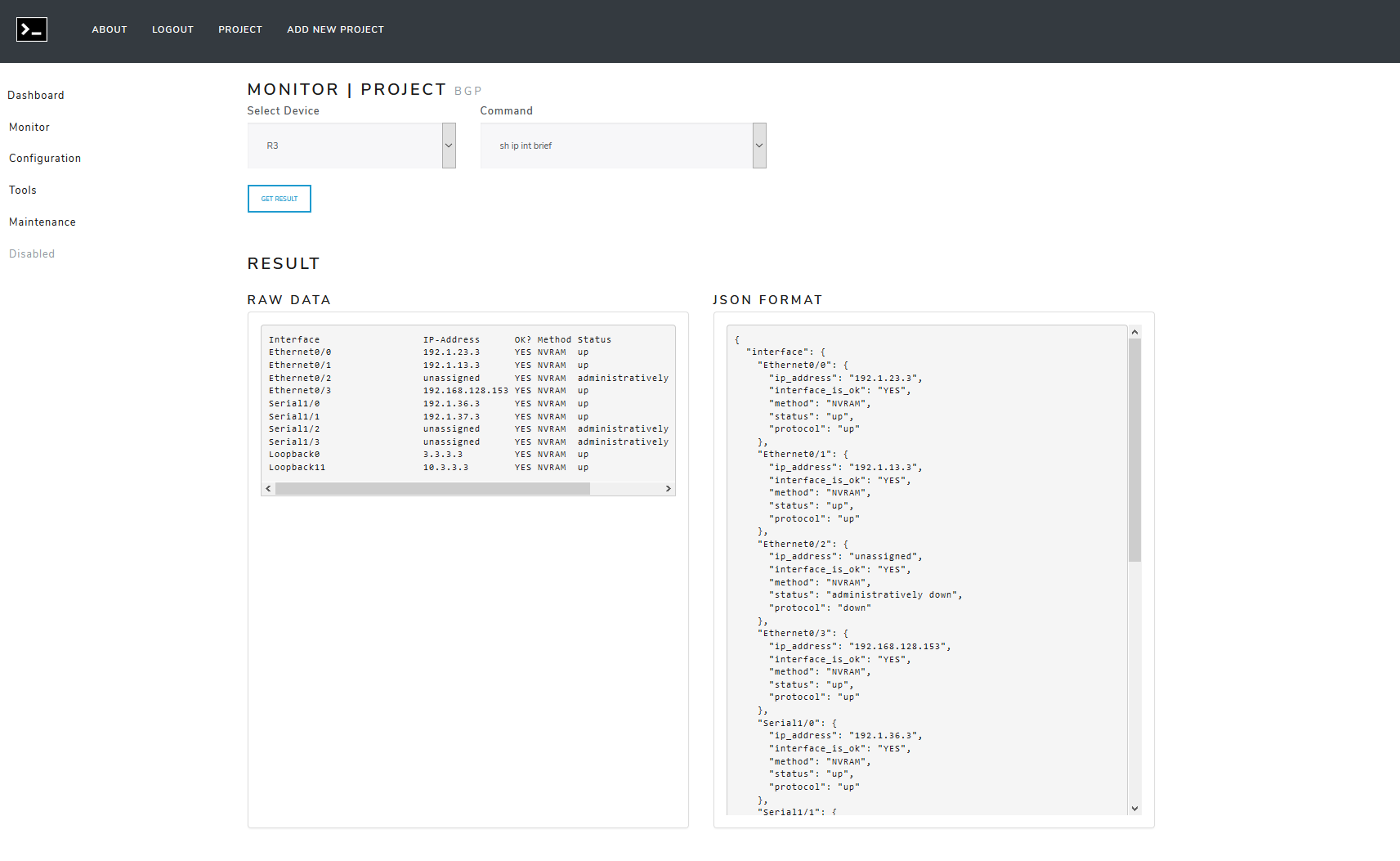The image size is (1400, 861).
Task: Click the JSON format vertical scrollbar thumb
Action: point(1134,451)
